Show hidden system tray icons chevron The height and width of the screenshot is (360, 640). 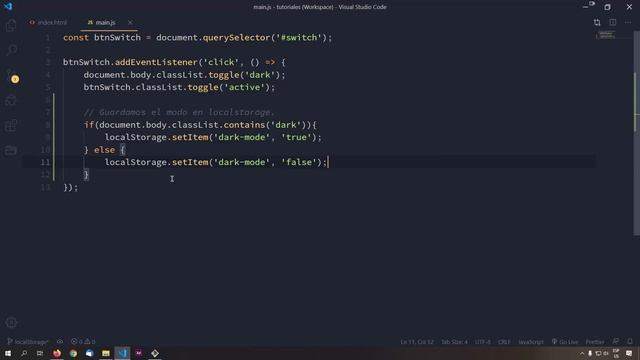[x=582, y=353]
